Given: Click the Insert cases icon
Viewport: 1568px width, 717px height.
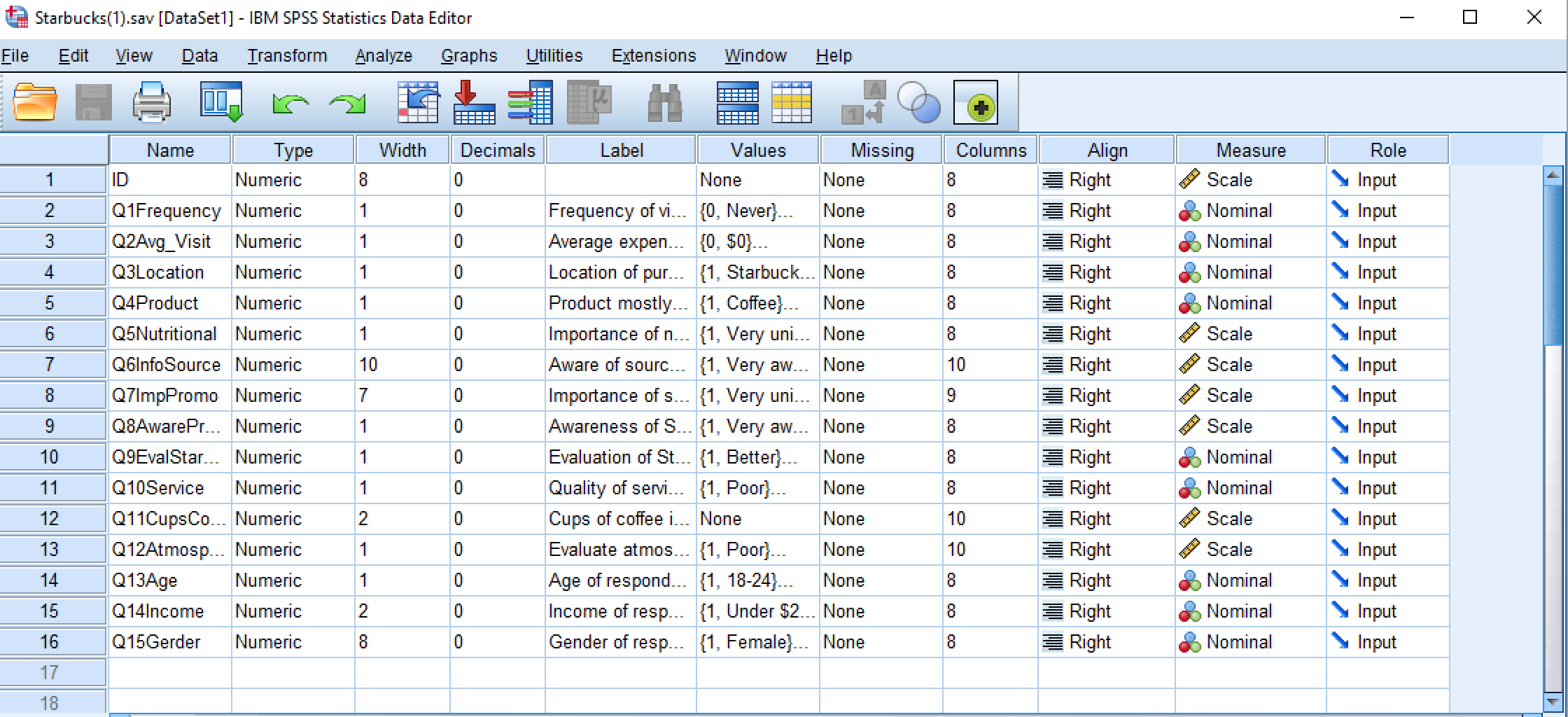Looking at the screenshot, I should pyautogui.click(x=738, y=102).
